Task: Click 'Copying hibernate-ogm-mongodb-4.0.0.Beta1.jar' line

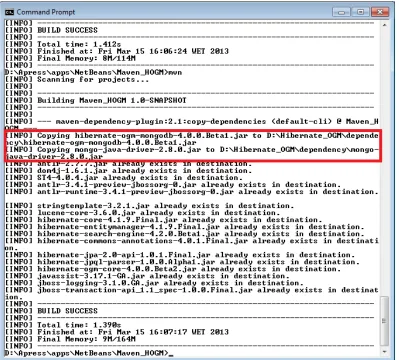Action: (192, 139)
